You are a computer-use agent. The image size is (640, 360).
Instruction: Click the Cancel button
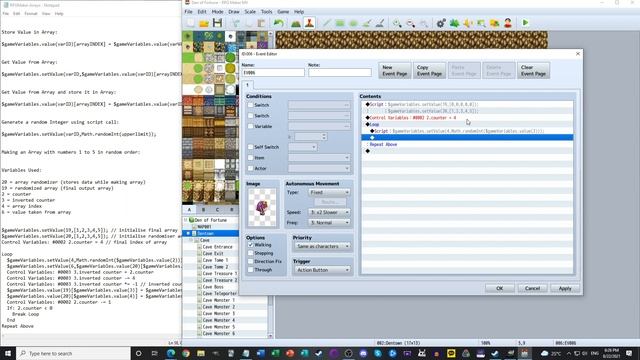coord(532,288)
